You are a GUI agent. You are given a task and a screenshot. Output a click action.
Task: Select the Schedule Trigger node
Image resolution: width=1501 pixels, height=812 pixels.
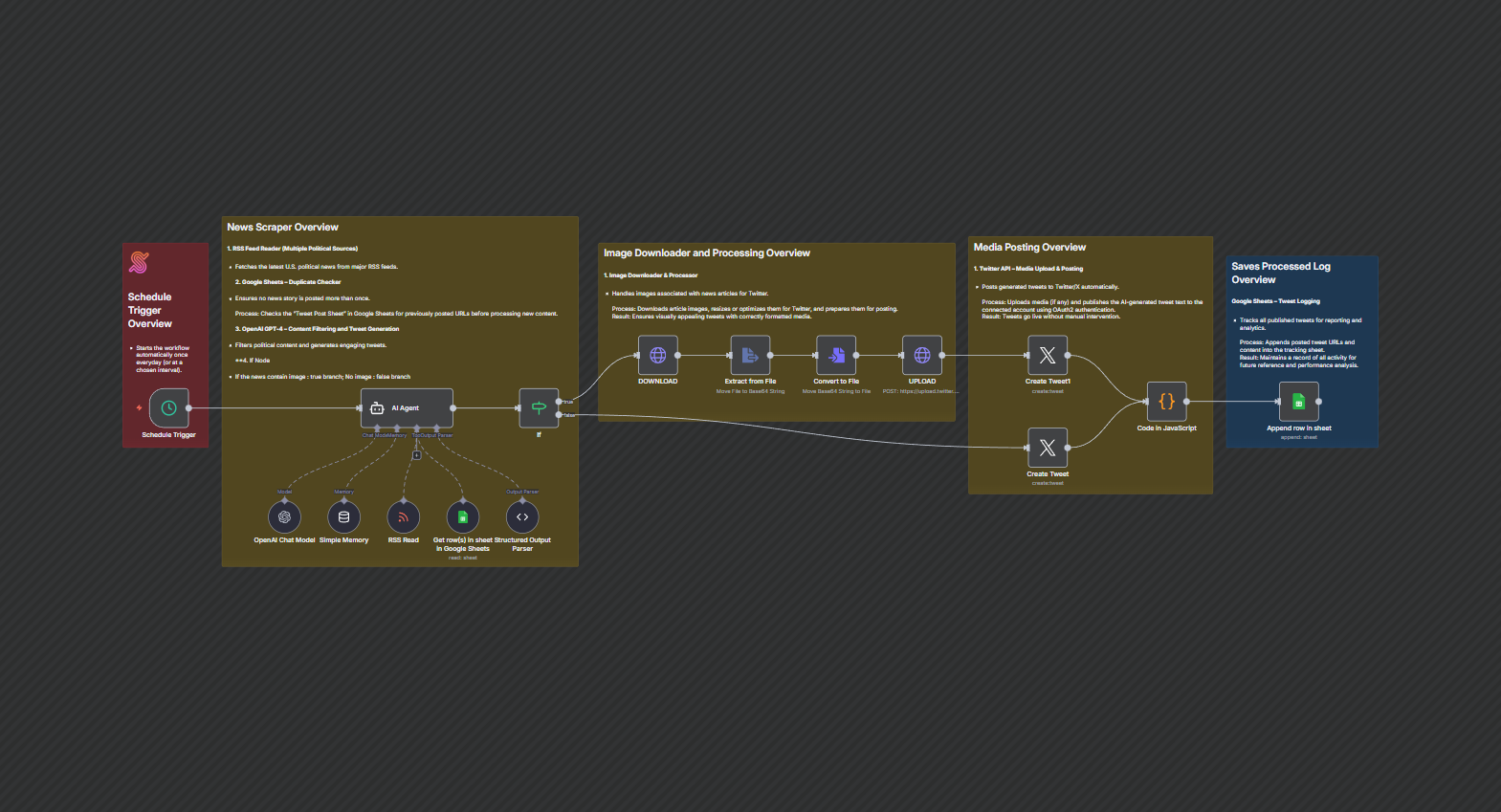pyautogui.click(x=168, y=408)
